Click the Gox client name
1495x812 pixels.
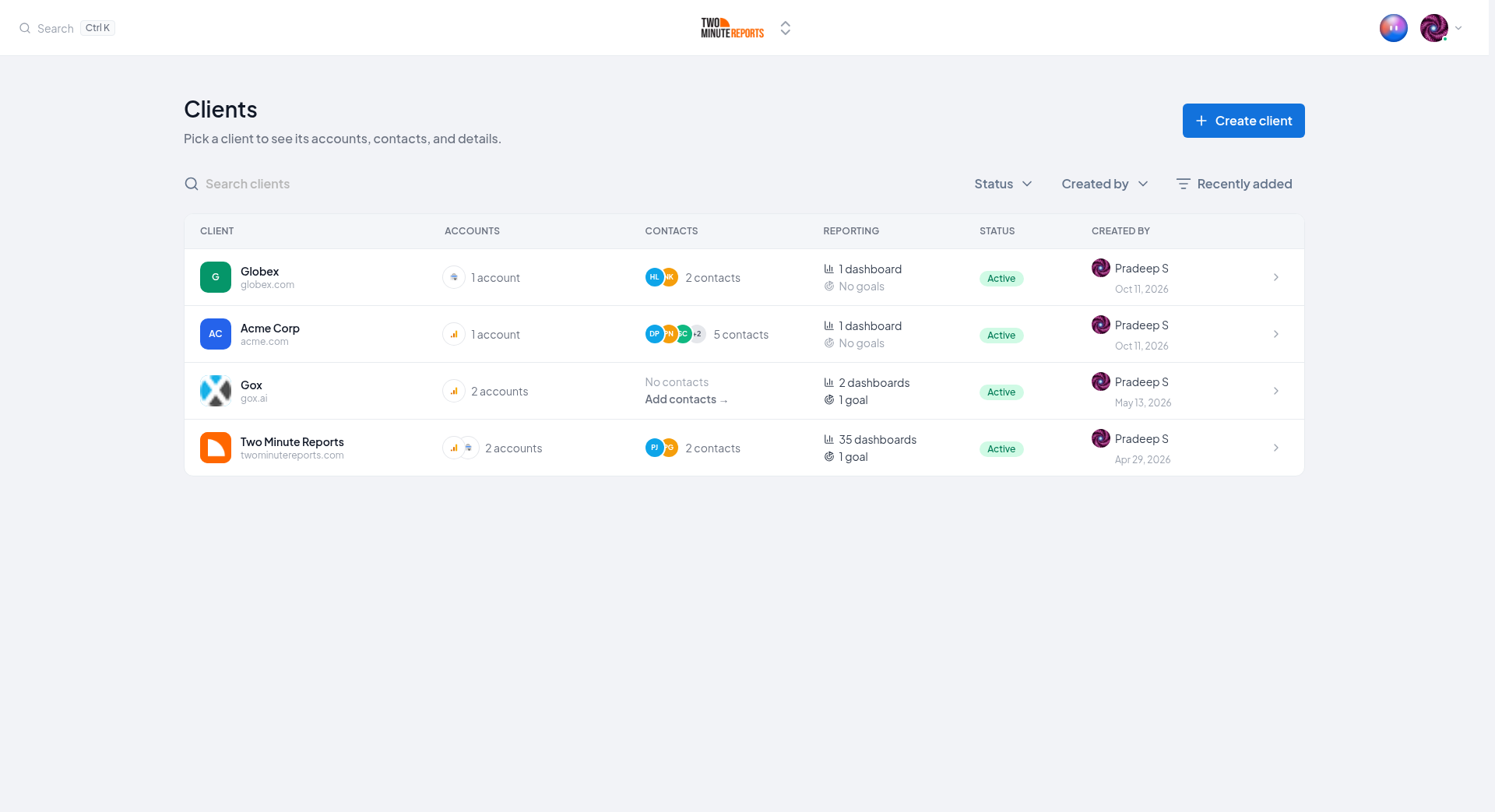point(252,385)
